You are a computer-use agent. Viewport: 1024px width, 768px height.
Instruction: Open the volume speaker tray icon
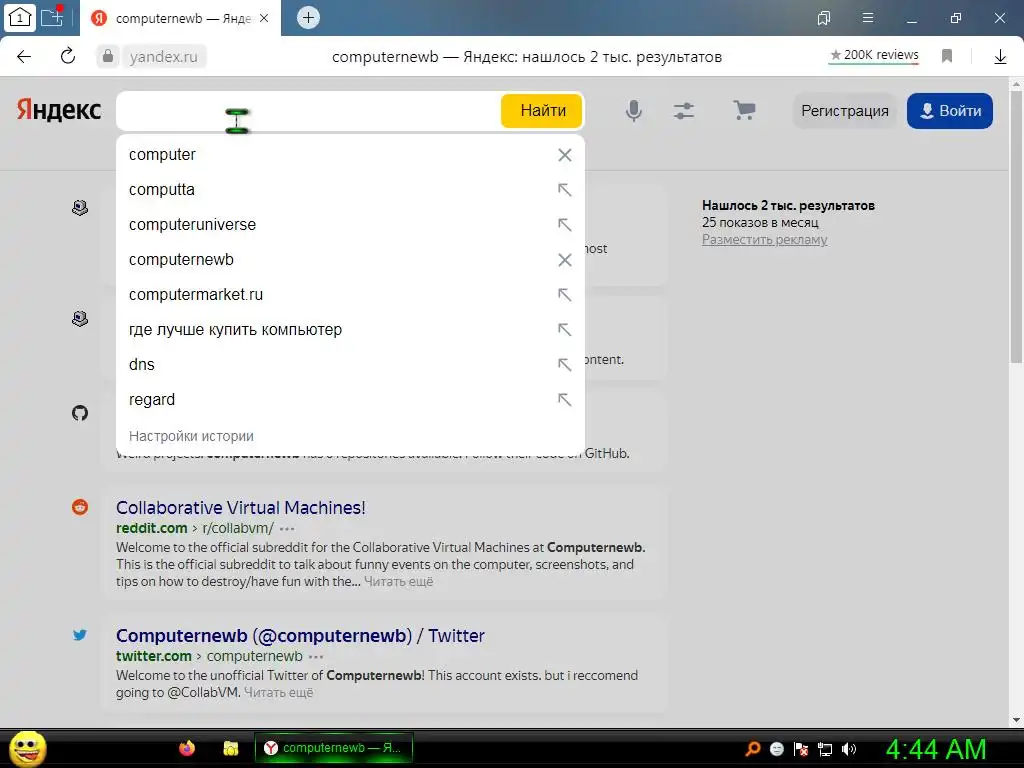pyautogui.click(x=849, y=749)
